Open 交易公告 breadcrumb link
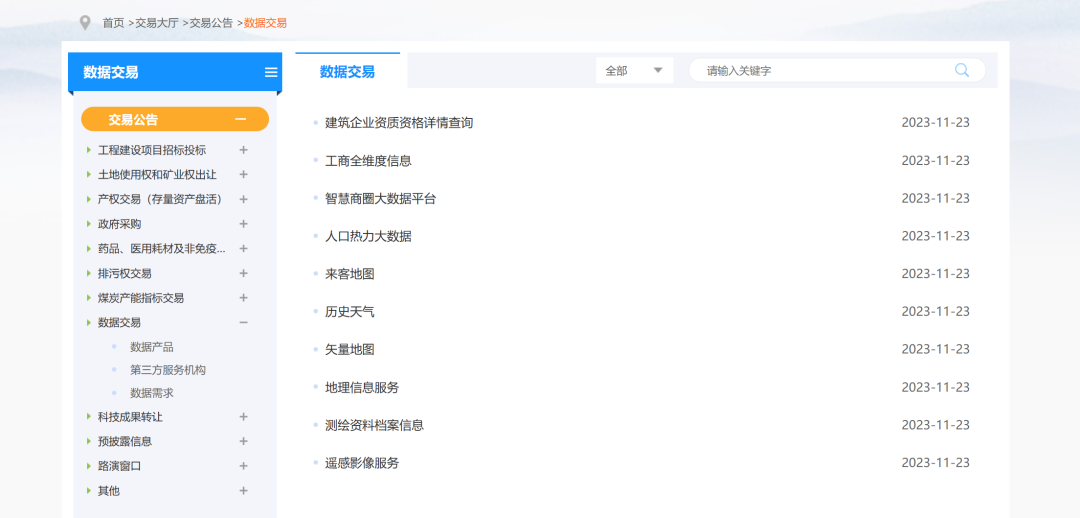Image resolution: width=1080 pixels, height=518 pixels. [211, 23]
